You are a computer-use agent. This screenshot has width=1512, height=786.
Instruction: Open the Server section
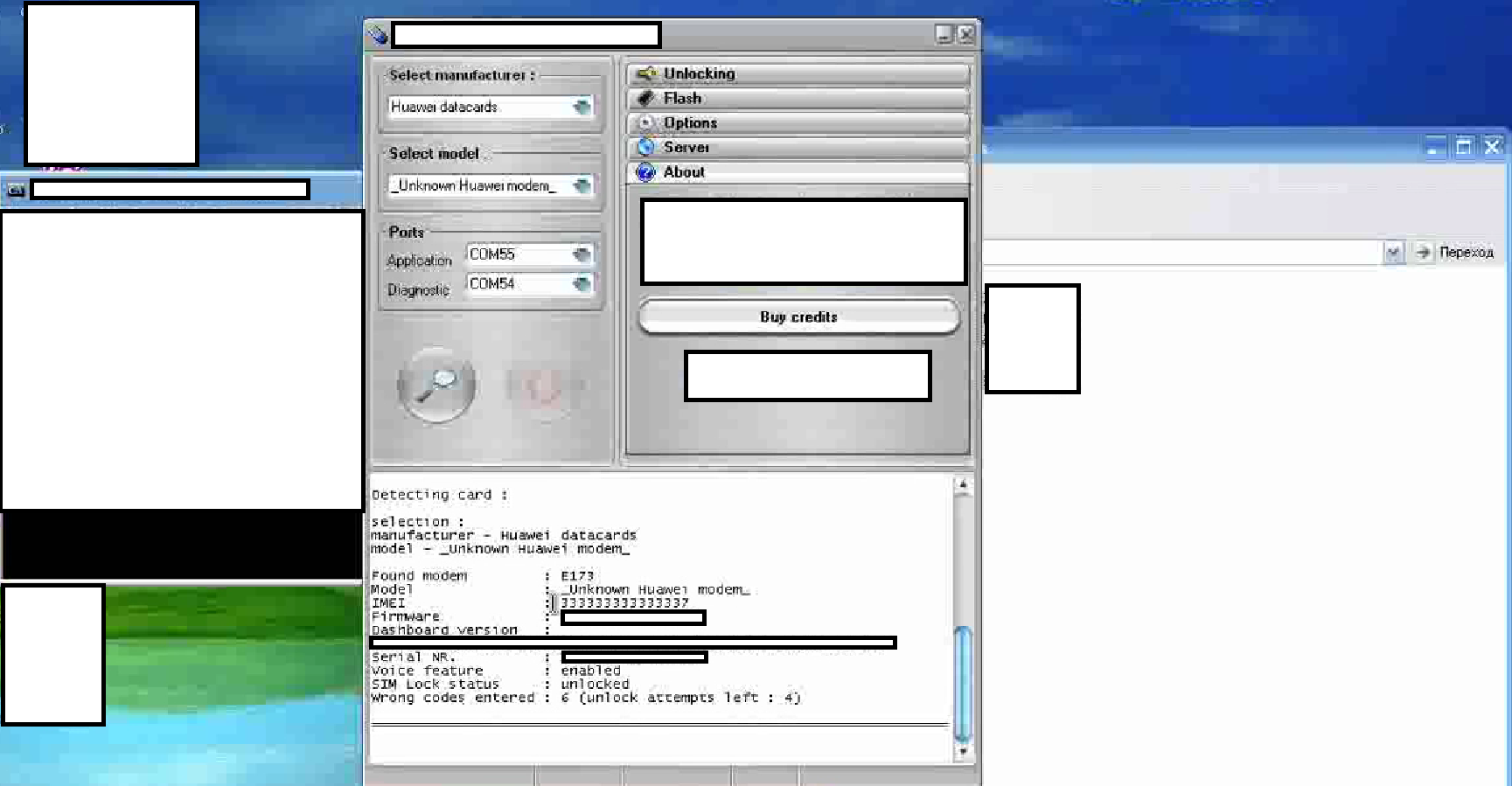click(x=798, y=147)
